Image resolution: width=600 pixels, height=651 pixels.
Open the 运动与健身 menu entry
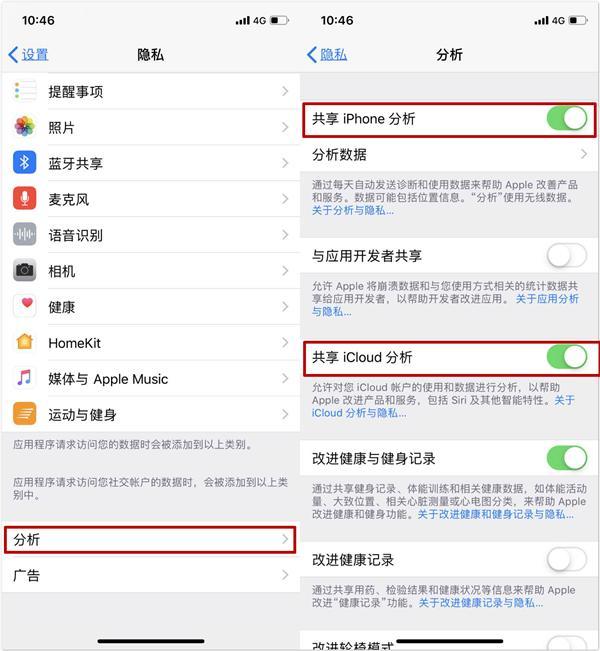point(150,414)
